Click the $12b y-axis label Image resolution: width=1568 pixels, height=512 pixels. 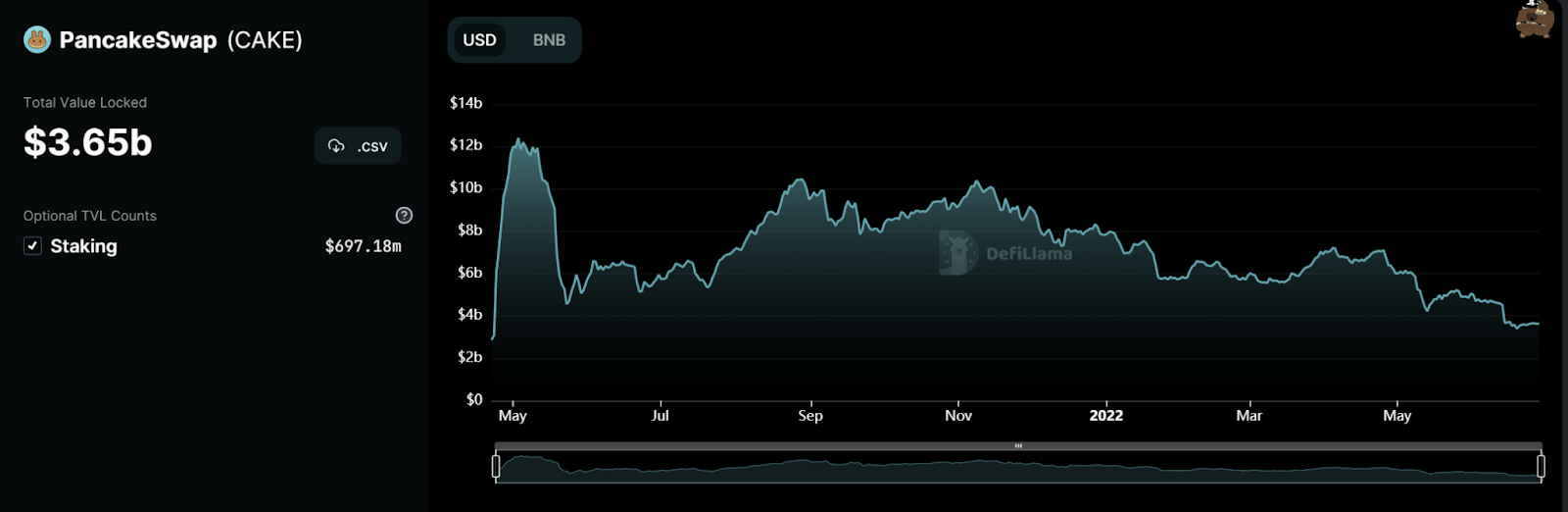click(x=465, y=145)
